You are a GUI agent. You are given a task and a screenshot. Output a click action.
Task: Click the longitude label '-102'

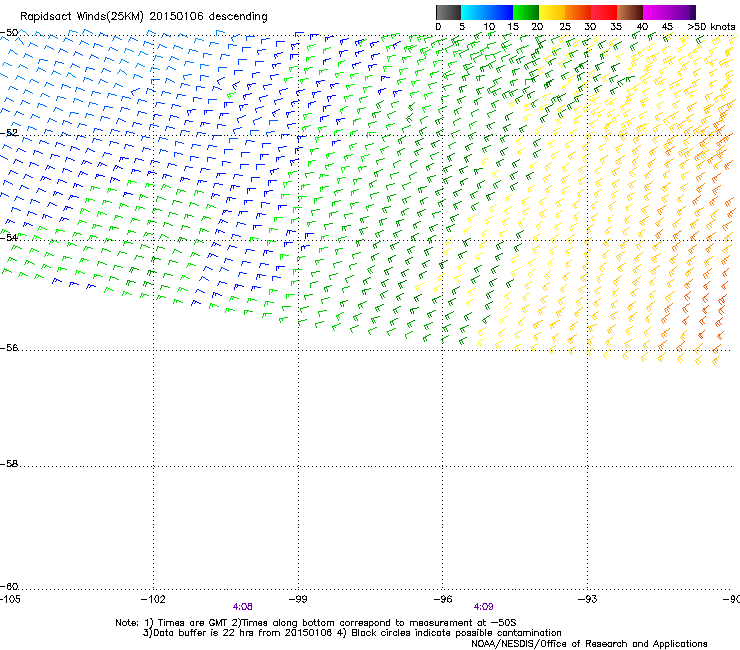pyautogui.click(x=153, y=599)
